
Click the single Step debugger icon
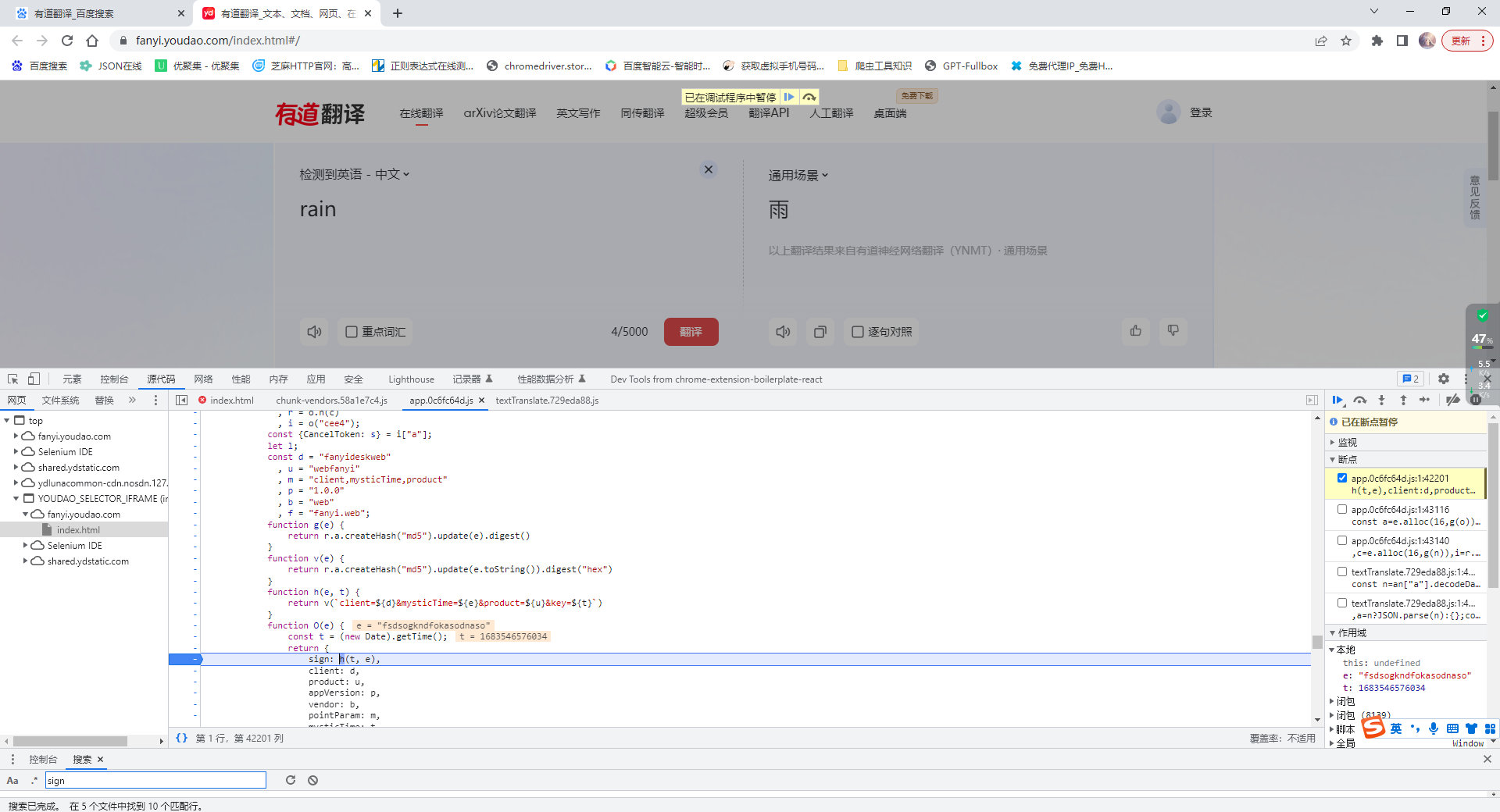(x=1425, y=401)
